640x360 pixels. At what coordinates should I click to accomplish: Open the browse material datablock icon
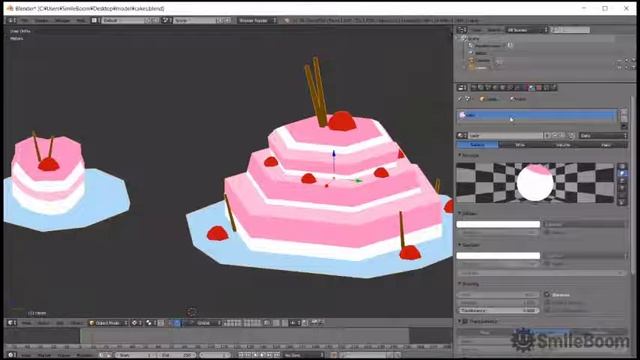point(462,136)
